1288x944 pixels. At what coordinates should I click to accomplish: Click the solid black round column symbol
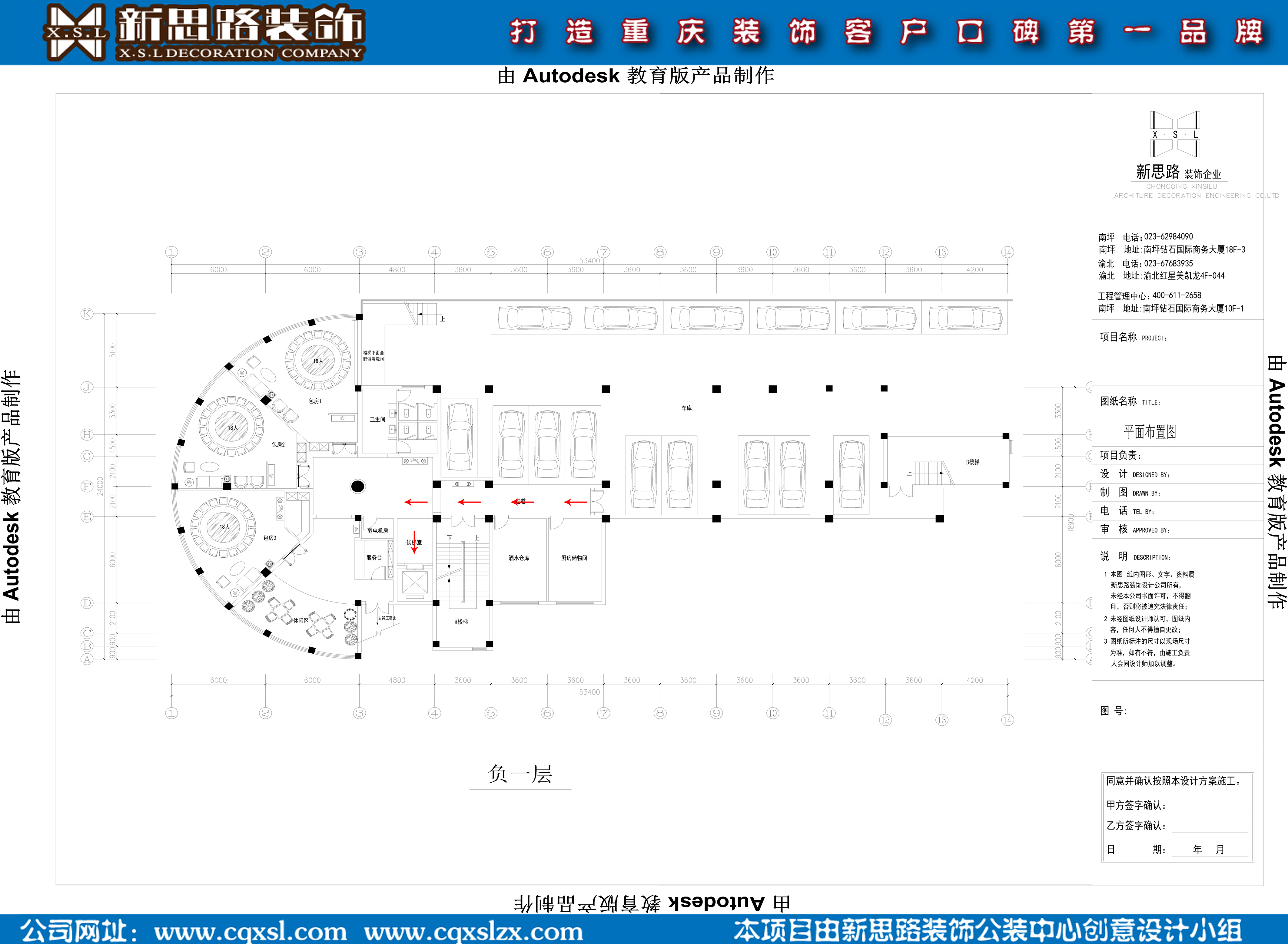(357, 486)
